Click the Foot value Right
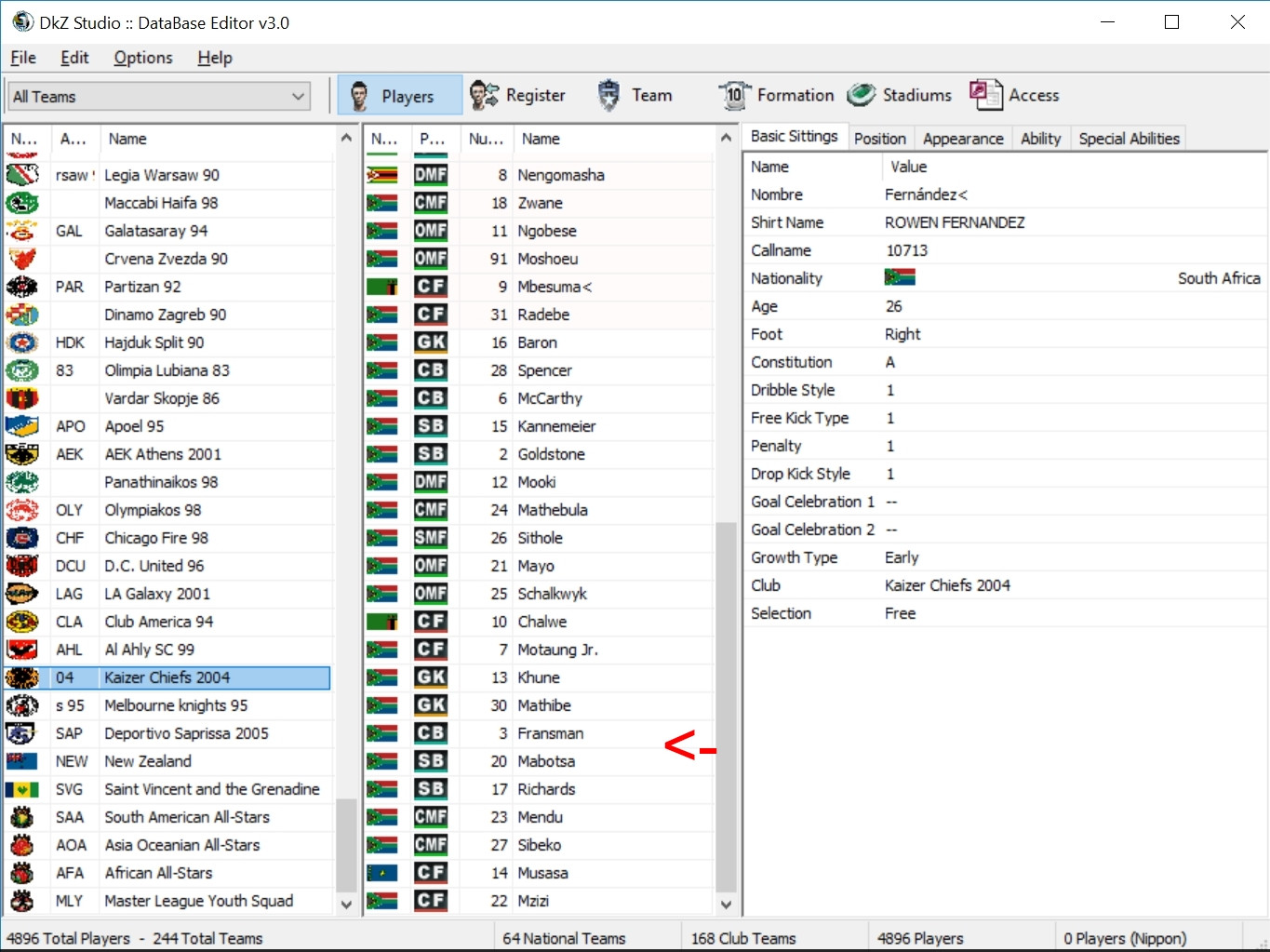The height and width of the screenshot is (952, 1270). (902, 334)
